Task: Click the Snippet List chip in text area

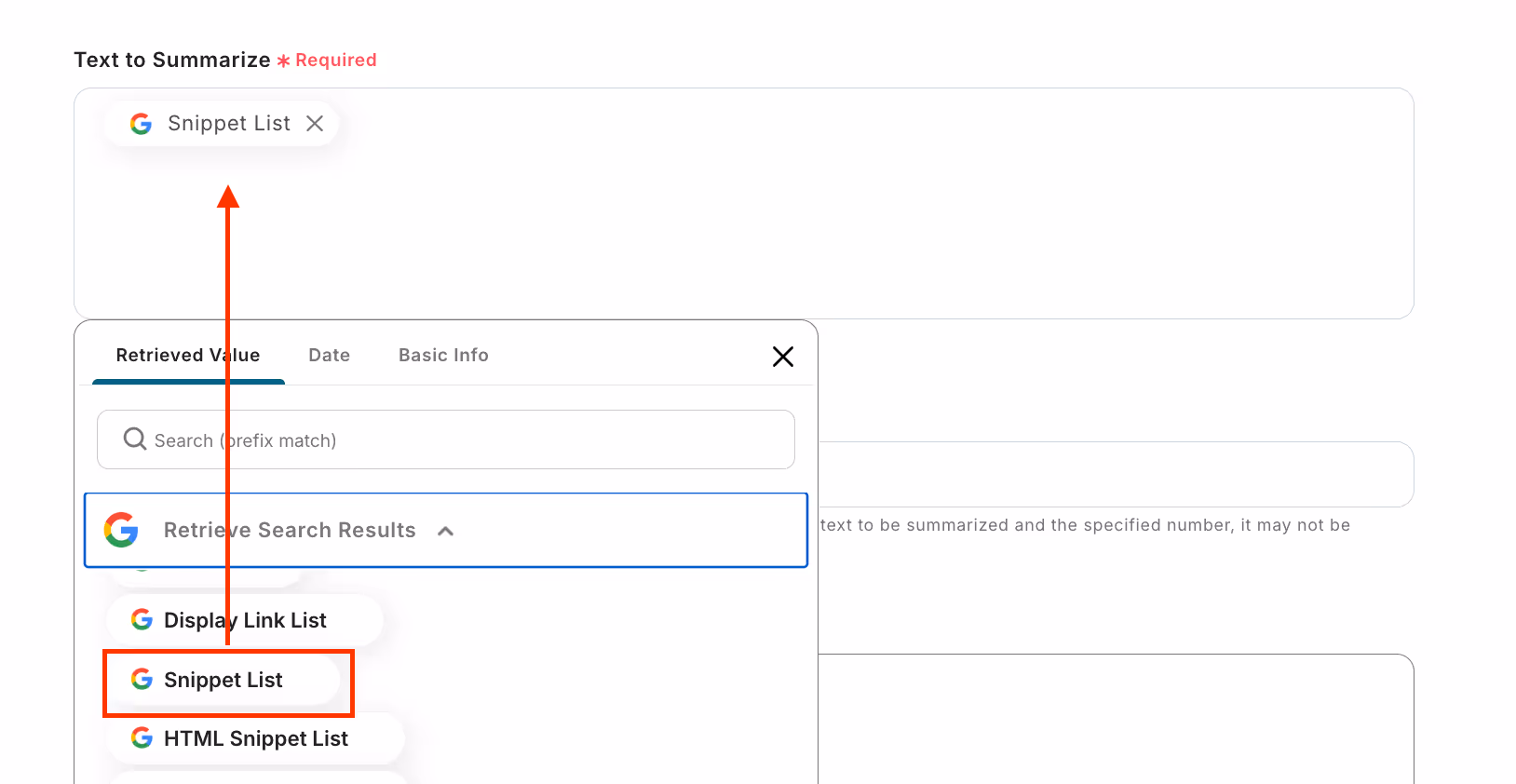Action: pos(221,124)
